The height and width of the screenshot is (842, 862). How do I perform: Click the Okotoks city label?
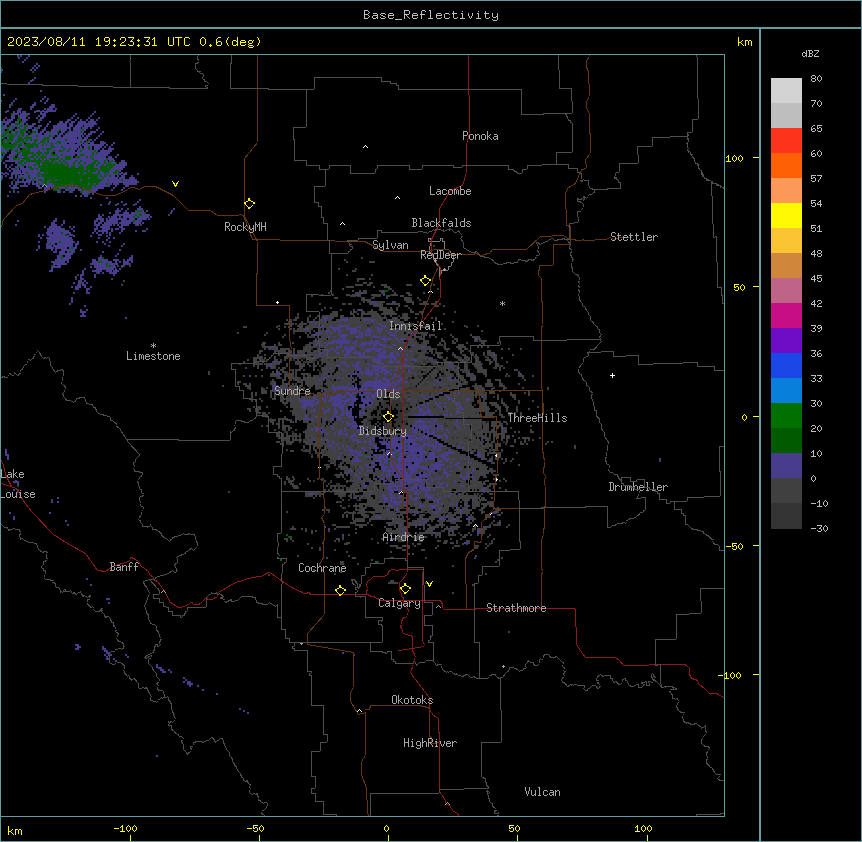pyautogui.click(x=412, y=700)
